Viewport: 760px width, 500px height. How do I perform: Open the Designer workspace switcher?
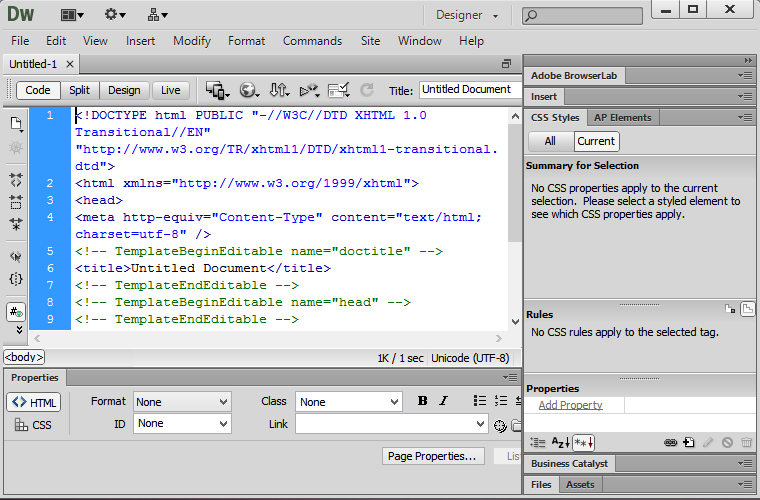(x=467, y=16)
